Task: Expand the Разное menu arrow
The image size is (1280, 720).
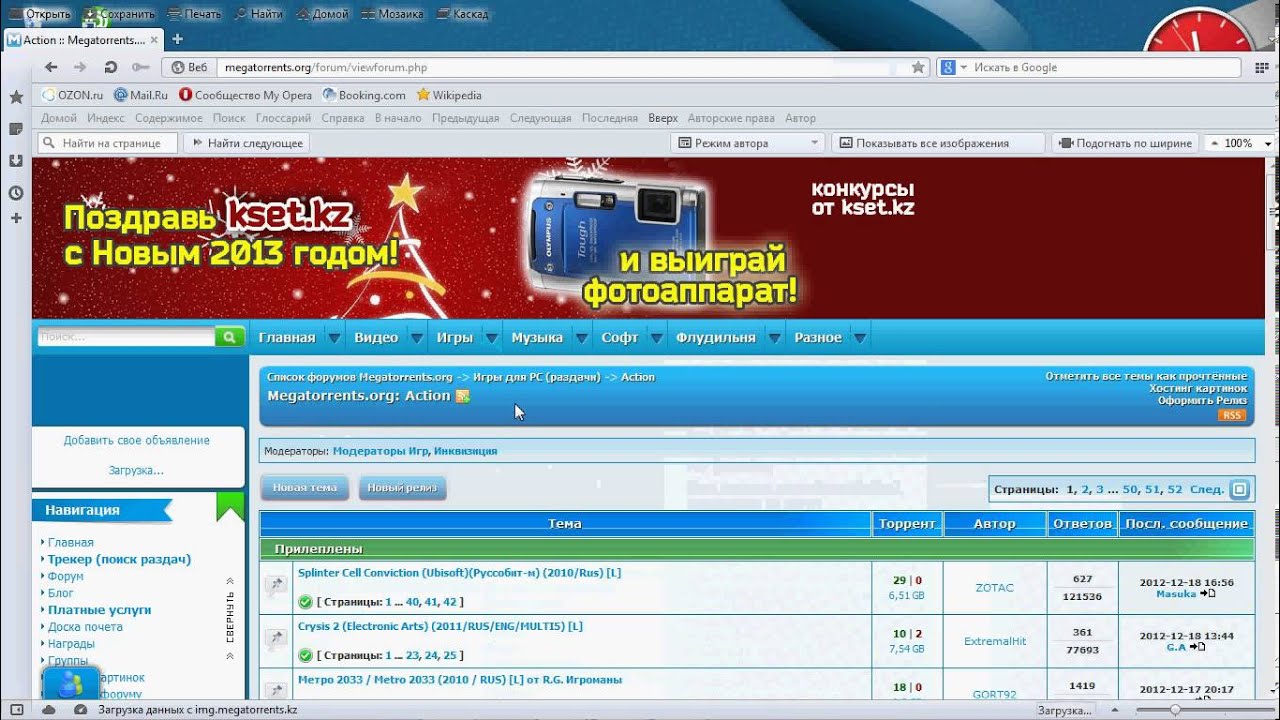Action: click(x=860, y=338)
